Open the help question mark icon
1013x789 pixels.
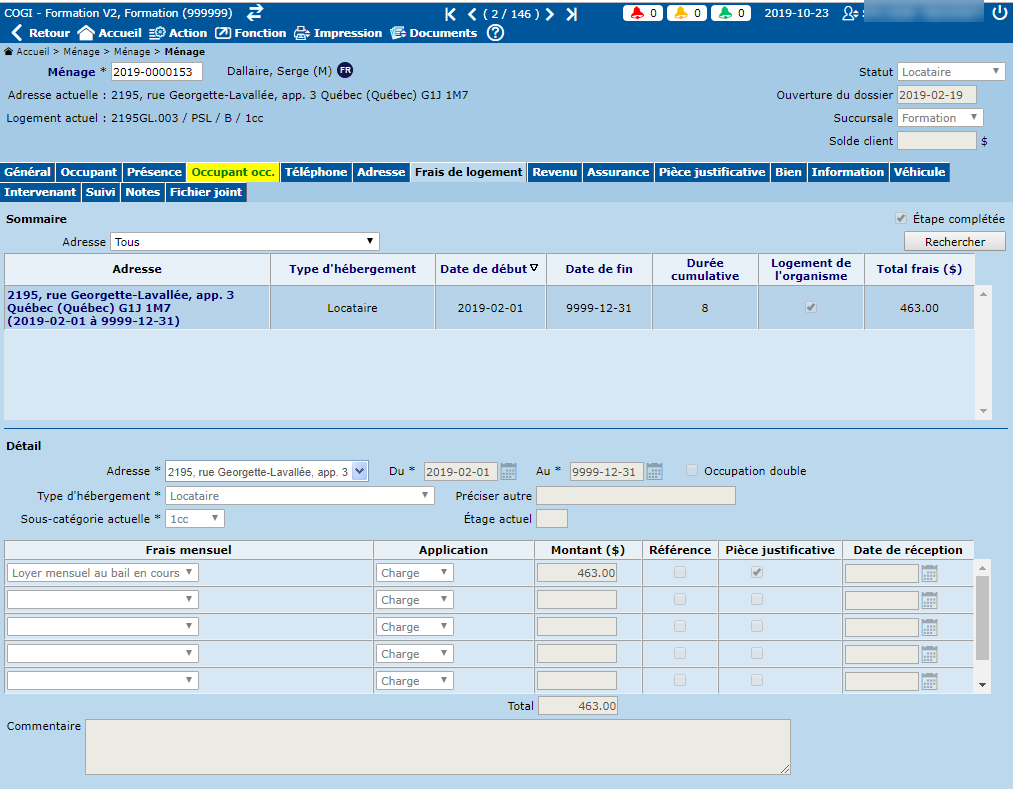pyautogui.click(x=495, y=33)
